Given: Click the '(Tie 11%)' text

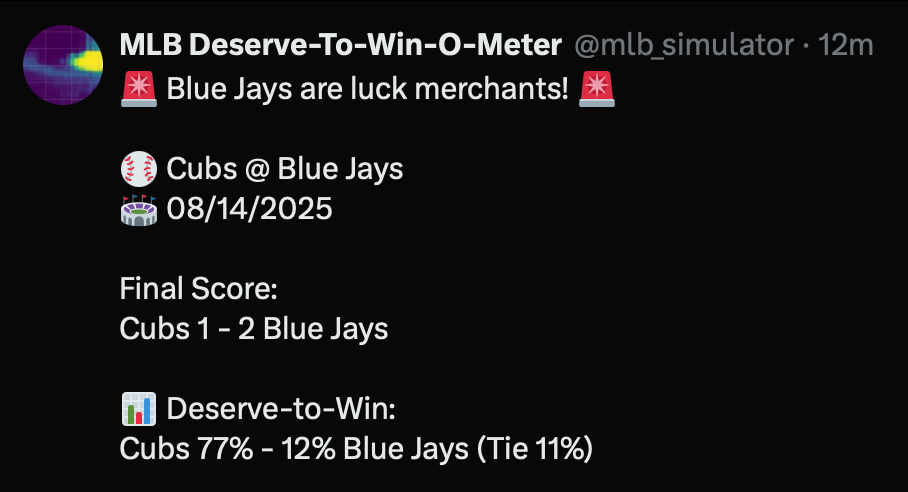Looking at the screenshot, I should (535, 449).
